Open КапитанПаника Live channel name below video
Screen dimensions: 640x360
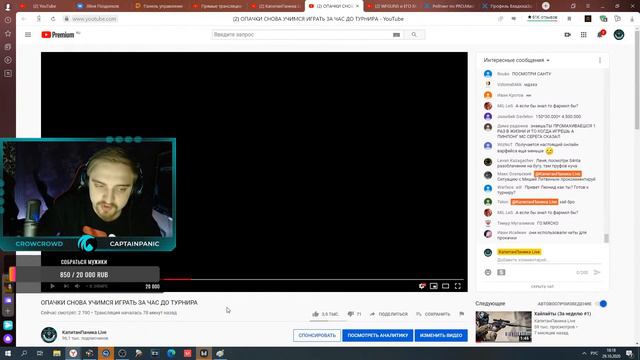[84, 332]
